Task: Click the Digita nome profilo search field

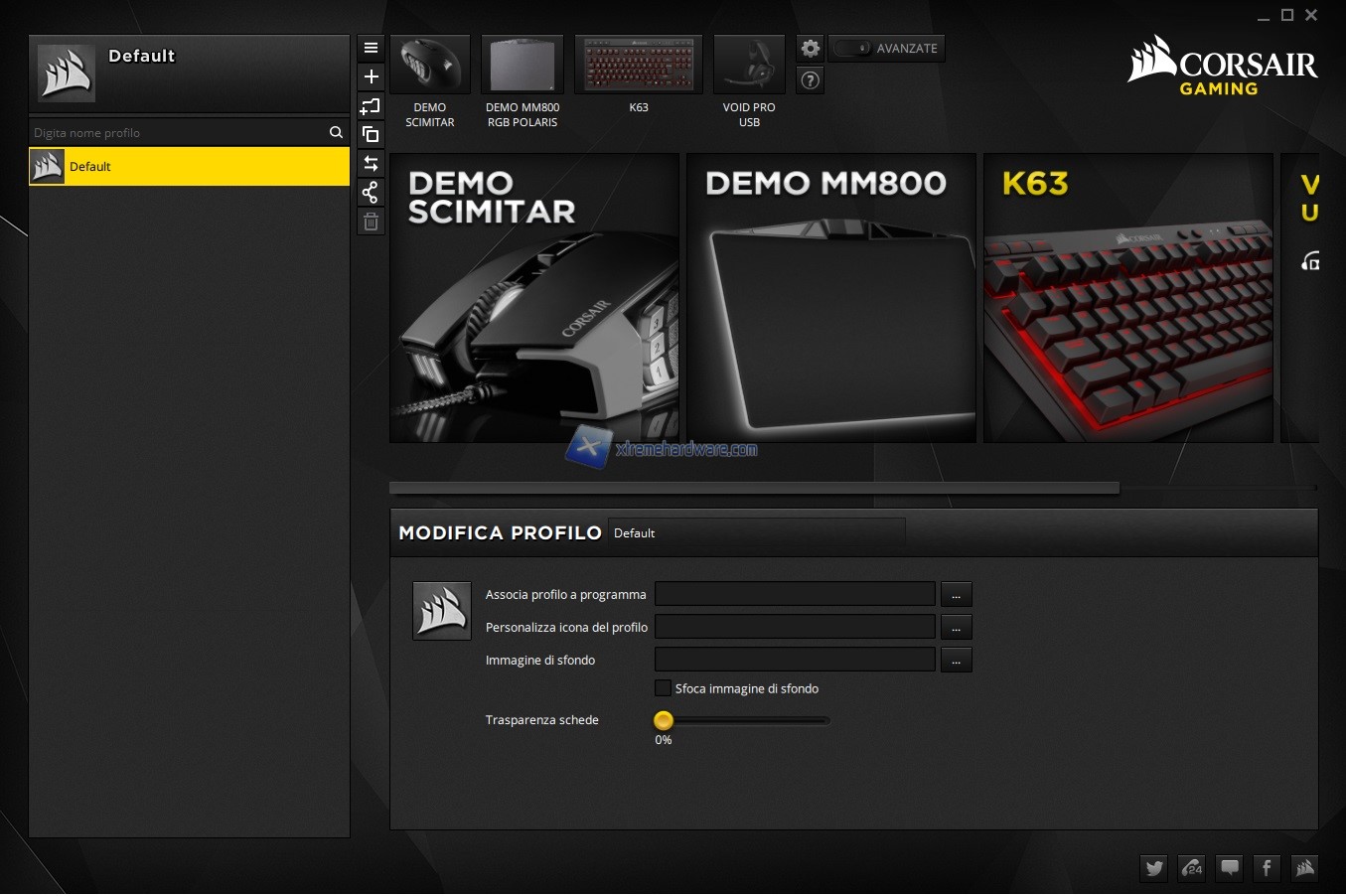Action: tap(179, 133)
